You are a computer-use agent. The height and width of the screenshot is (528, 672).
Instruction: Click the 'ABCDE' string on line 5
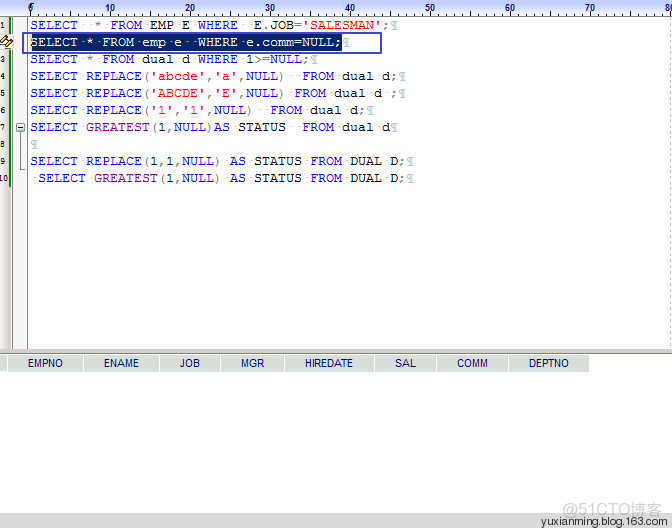click(x=178, y=93)
